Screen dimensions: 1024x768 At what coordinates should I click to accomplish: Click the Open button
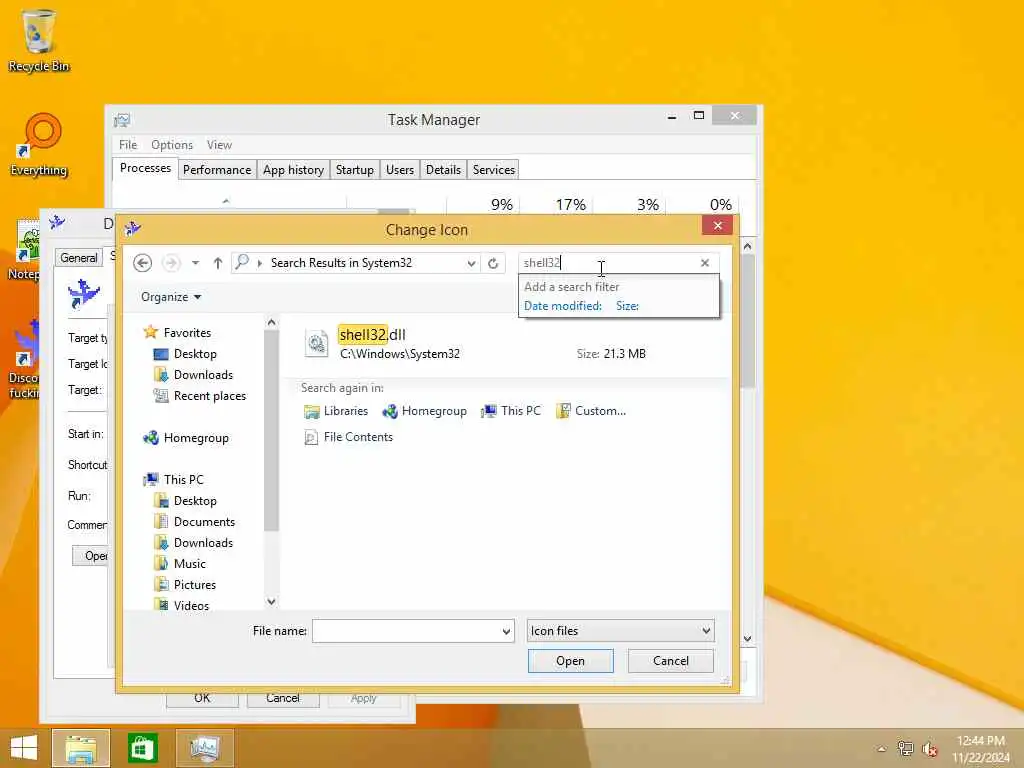570,661
